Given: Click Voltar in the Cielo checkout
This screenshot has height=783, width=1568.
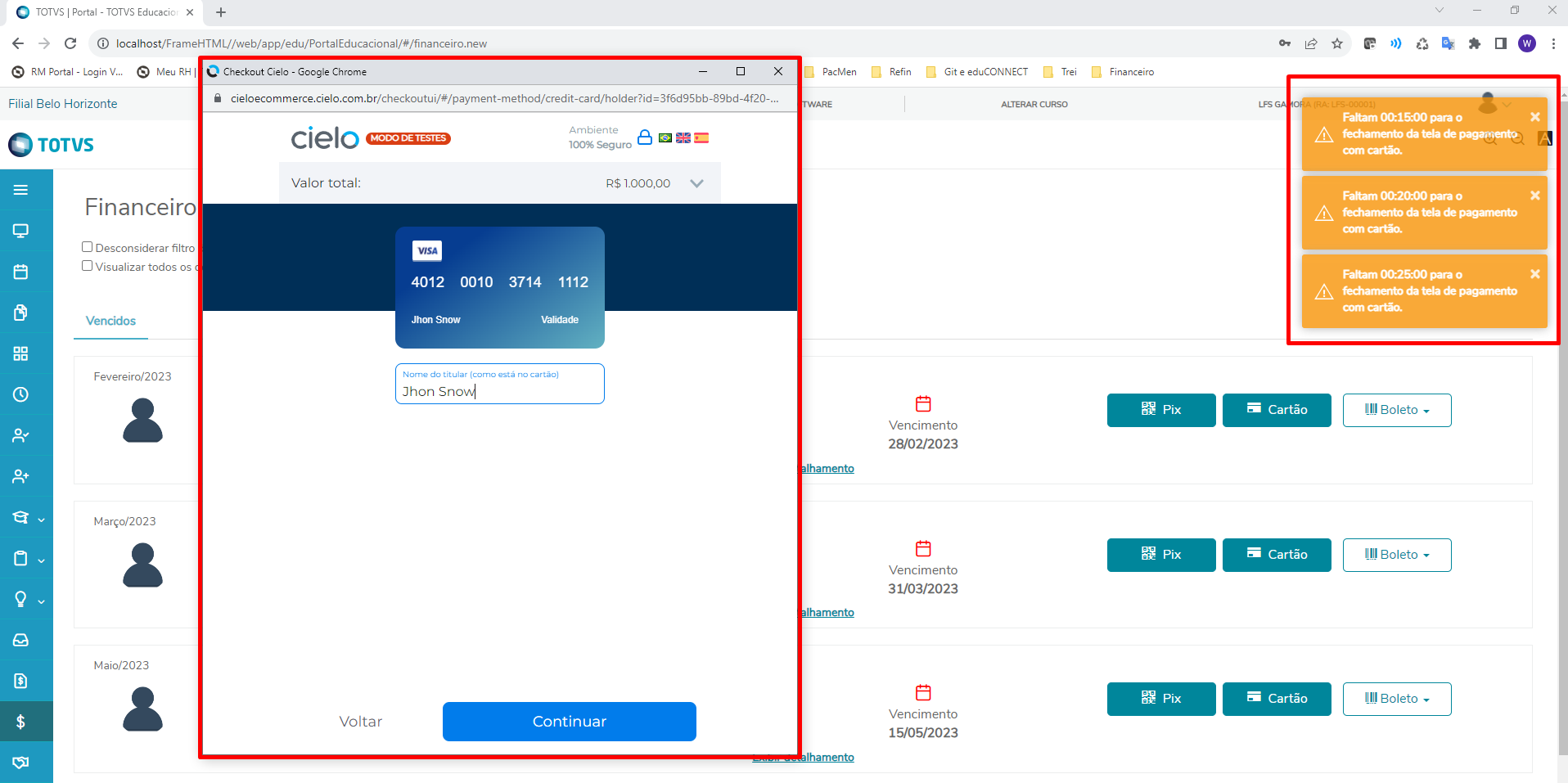Looking at the screenshot, I should point(361,722).
